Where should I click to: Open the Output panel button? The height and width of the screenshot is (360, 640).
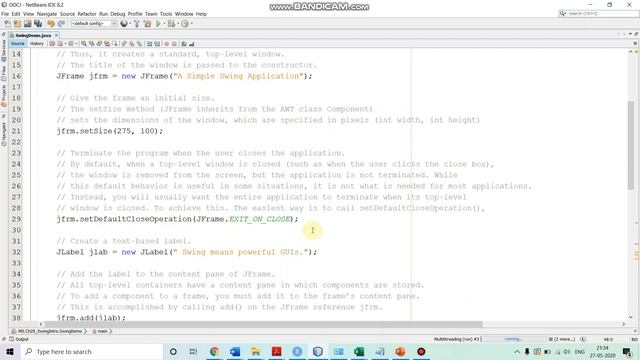click(x=19, y=339)
